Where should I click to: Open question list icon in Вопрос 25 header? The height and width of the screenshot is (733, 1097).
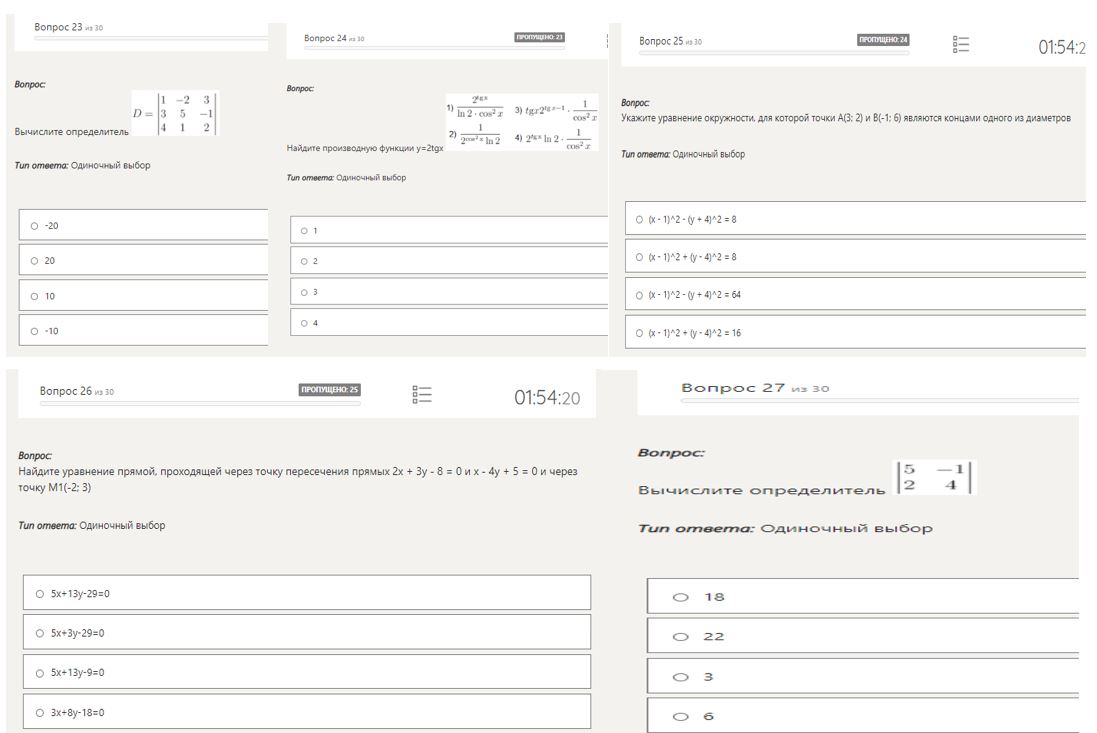point(961,43)
